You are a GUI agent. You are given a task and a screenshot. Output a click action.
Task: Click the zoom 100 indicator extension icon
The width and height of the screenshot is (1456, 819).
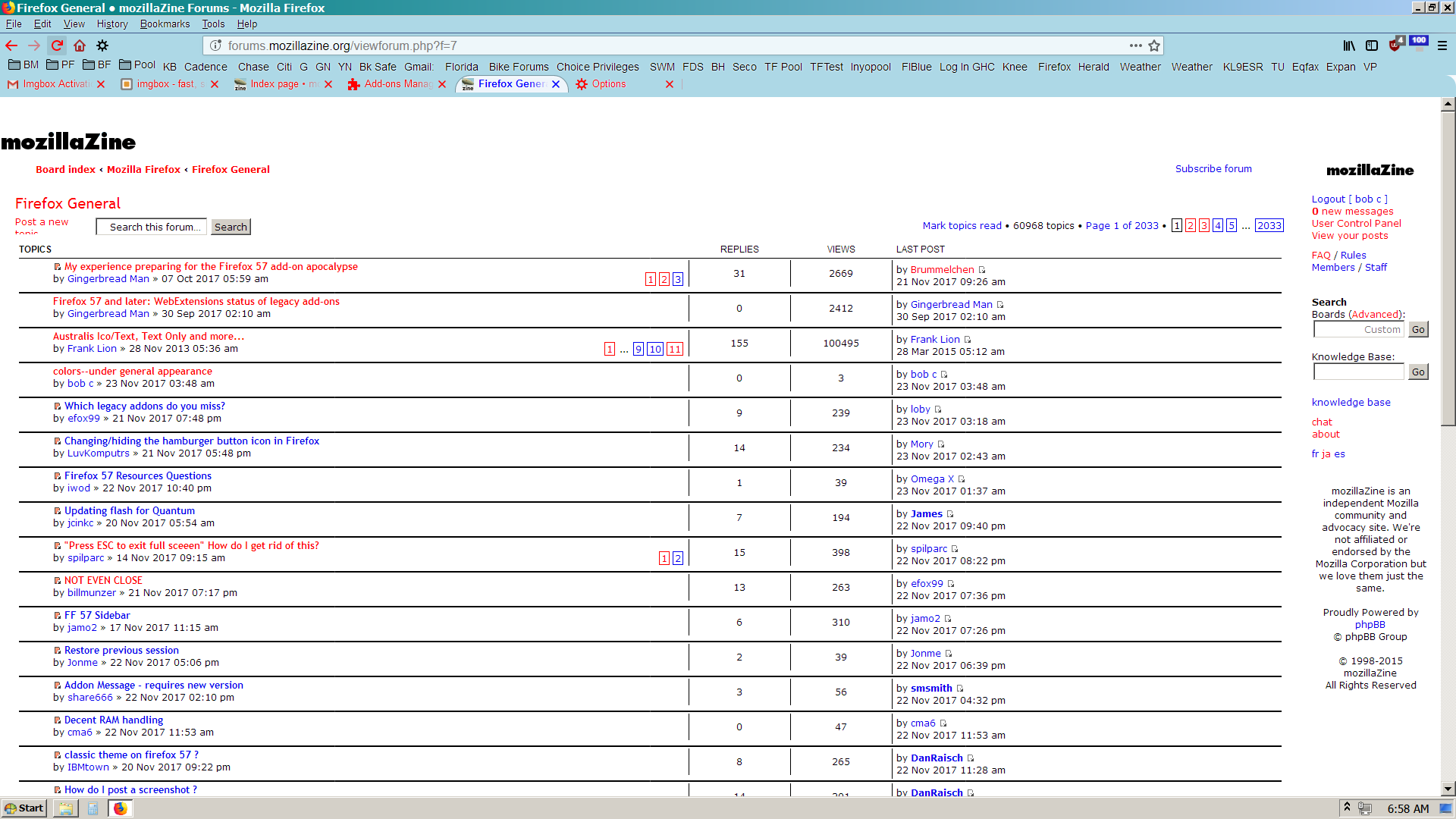tap(1419, 42)
